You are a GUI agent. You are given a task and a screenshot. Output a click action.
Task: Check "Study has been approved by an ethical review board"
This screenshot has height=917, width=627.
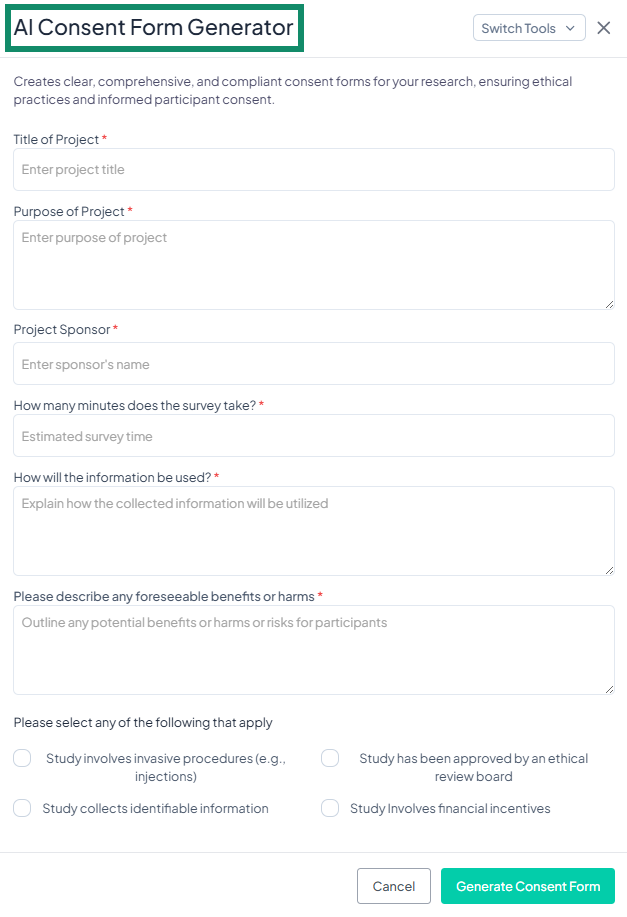pos(330,758)
